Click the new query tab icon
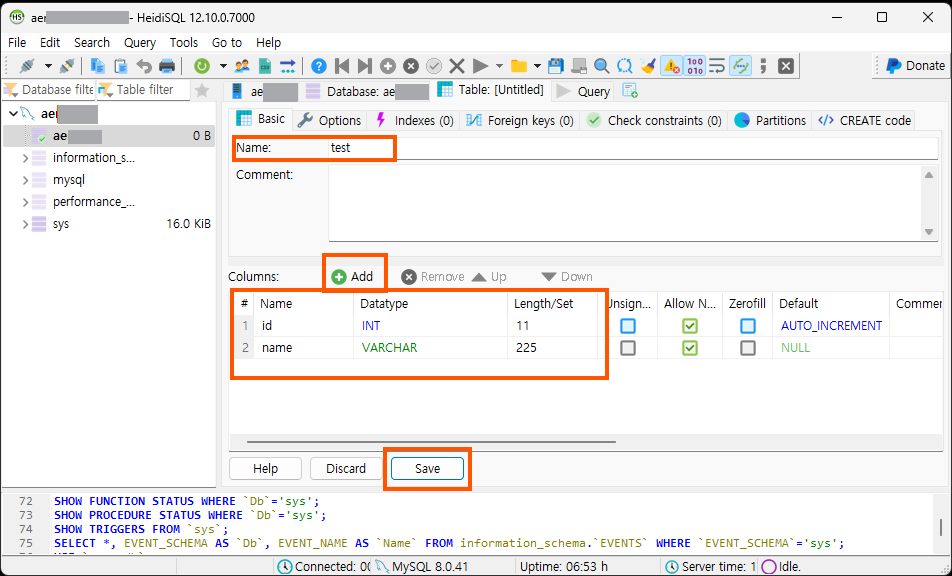This screenshot has height=576, width=952. tap(630, 90)
